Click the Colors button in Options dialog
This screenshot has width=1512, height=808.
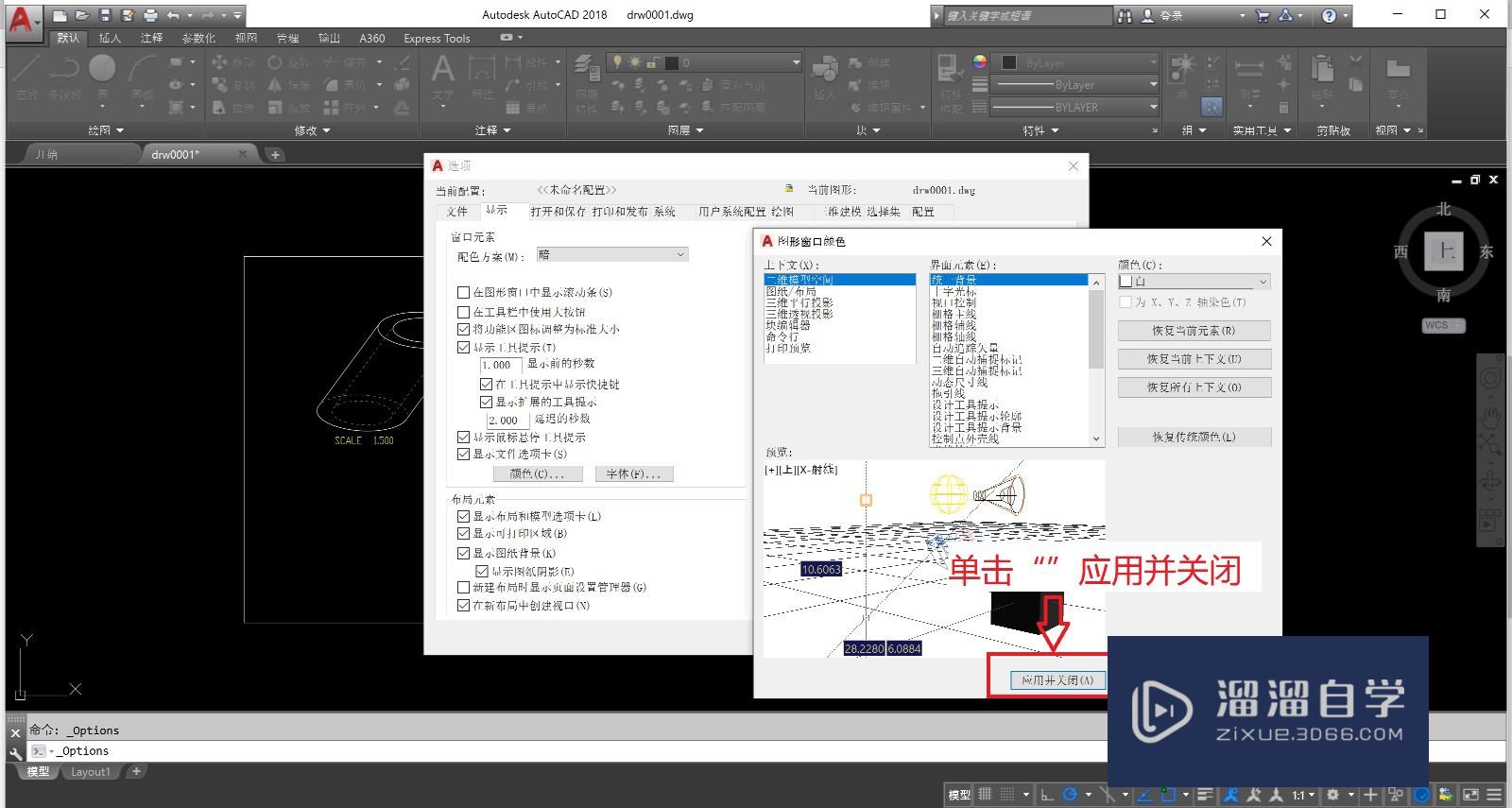tap(537, 473)
